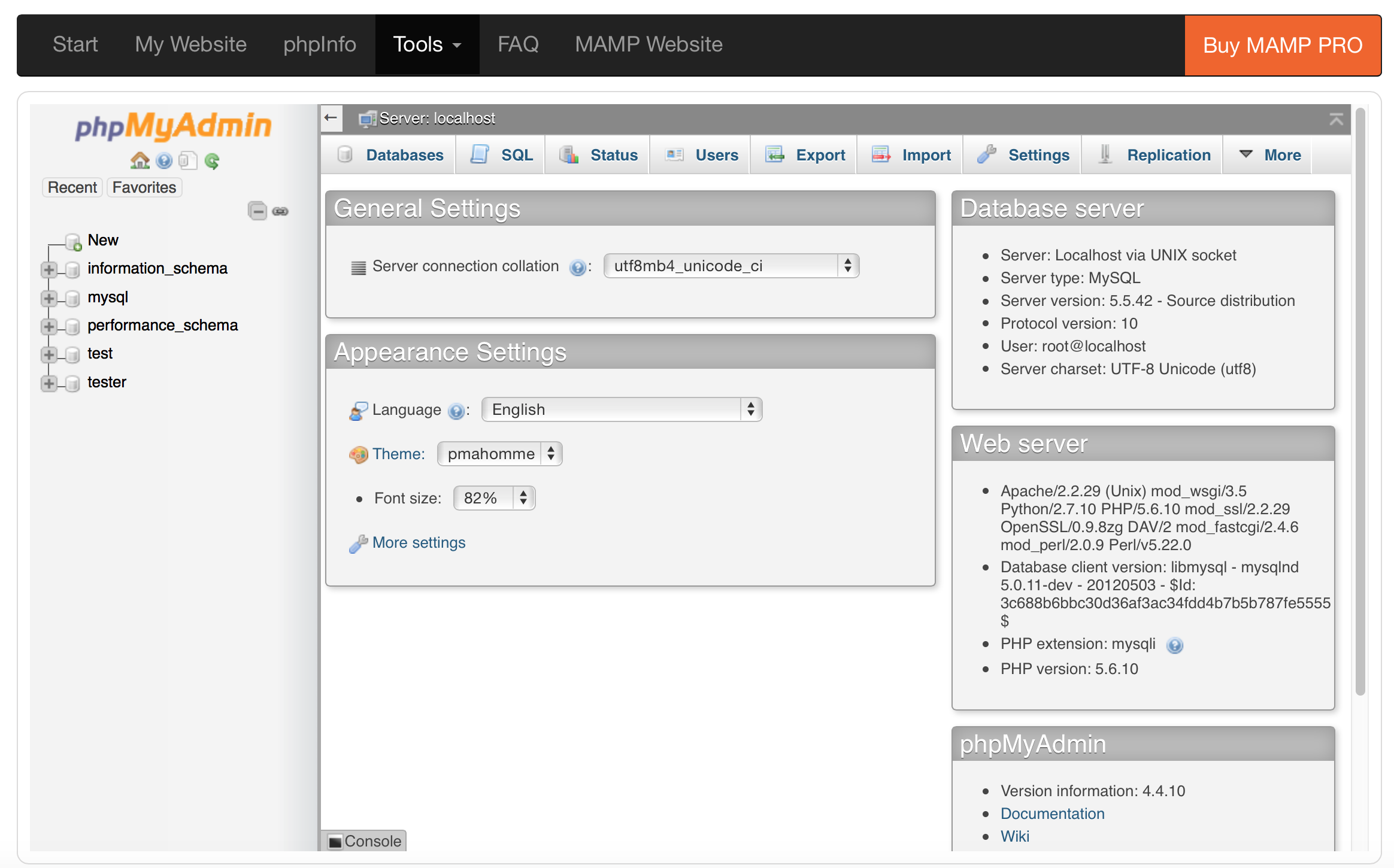Open the phpMyAdmin documentation help icon

pos(164,160)
